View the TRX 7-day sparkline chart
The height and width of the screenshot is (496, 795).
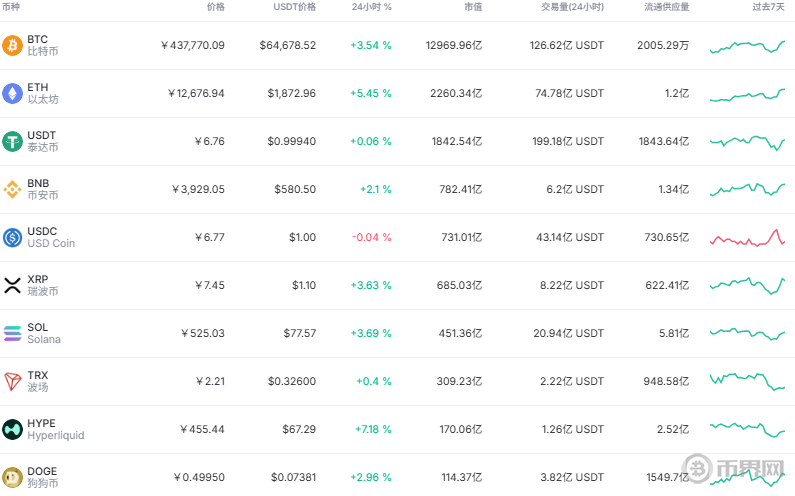747,381
